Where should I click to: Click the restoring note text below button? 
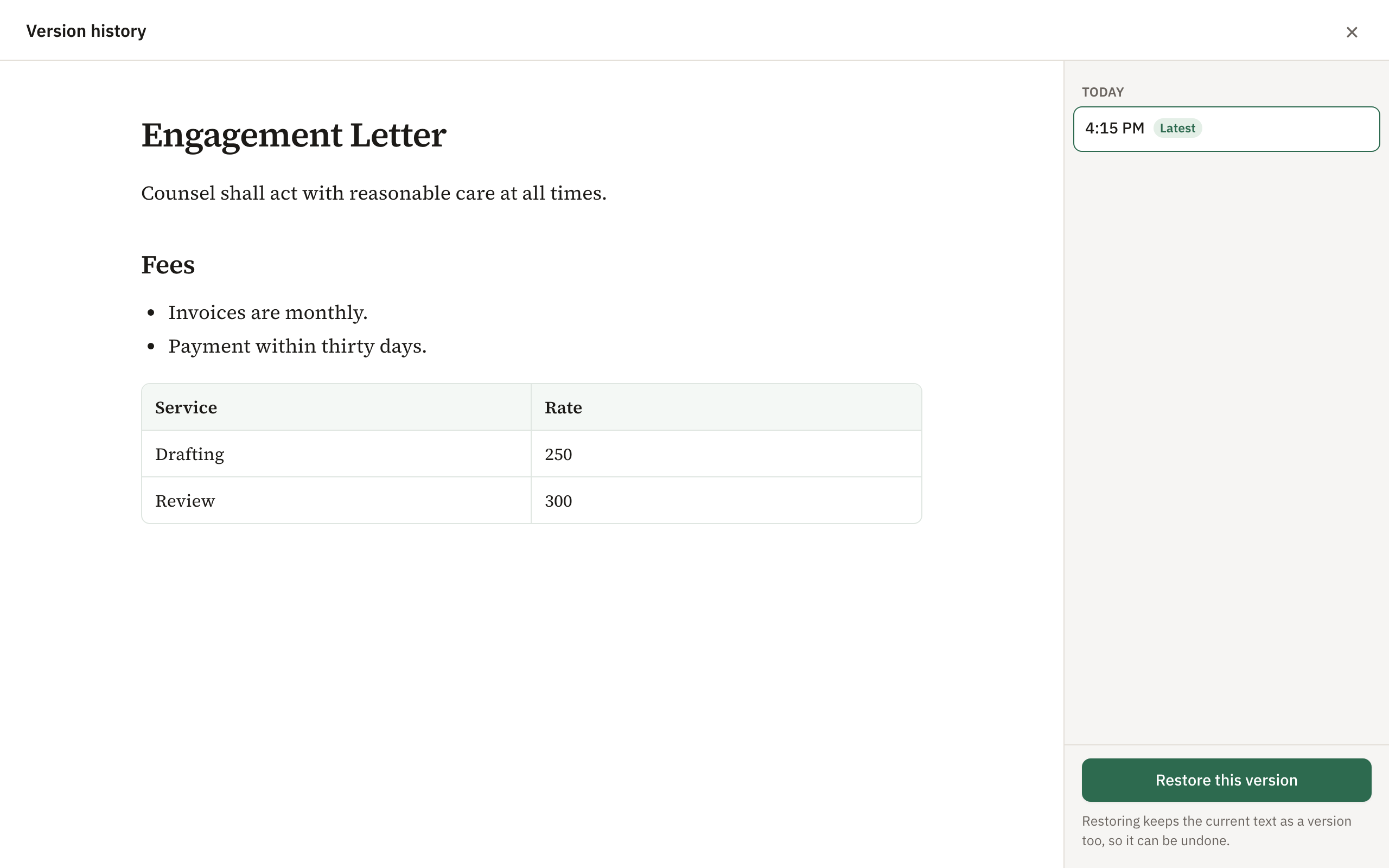[x=1216, y=831]
